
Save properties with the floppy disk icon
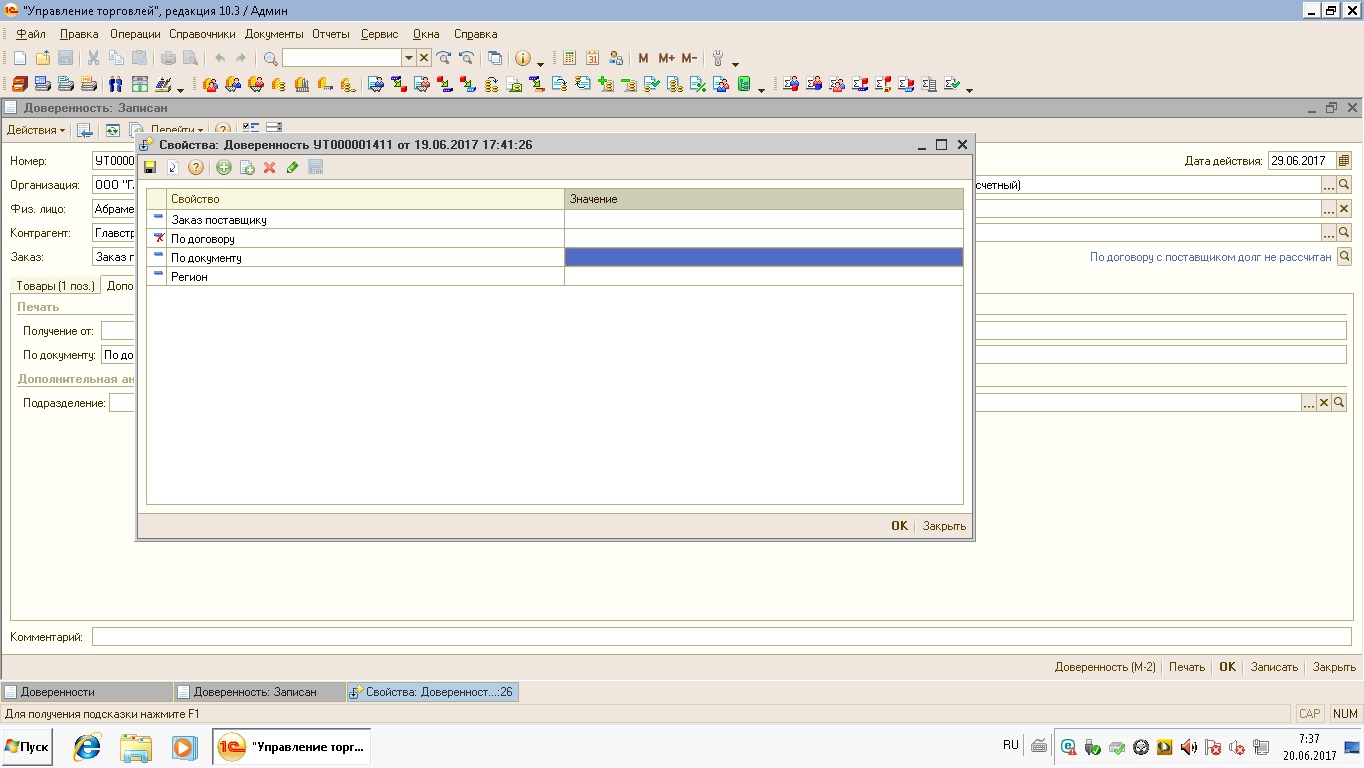pos(150,168)
